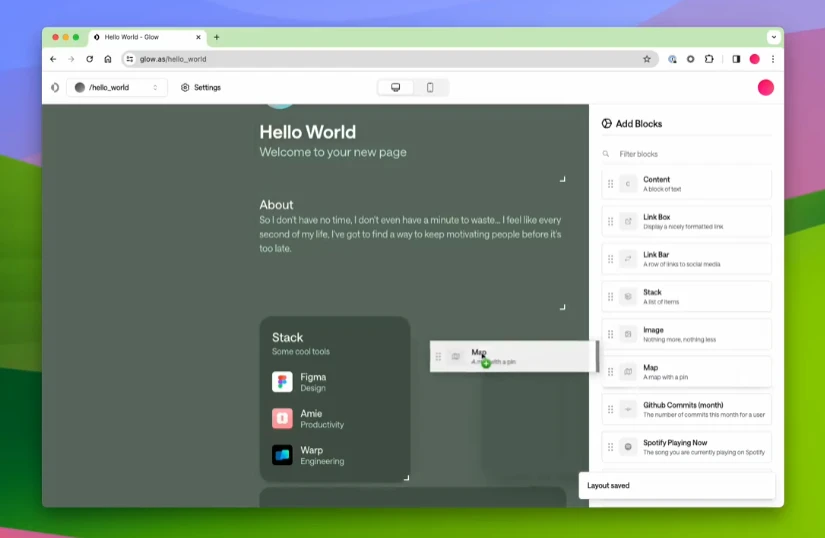825x538 pixels.
Task: Click the browser address bar URL
Action: [x=173, y=59]
